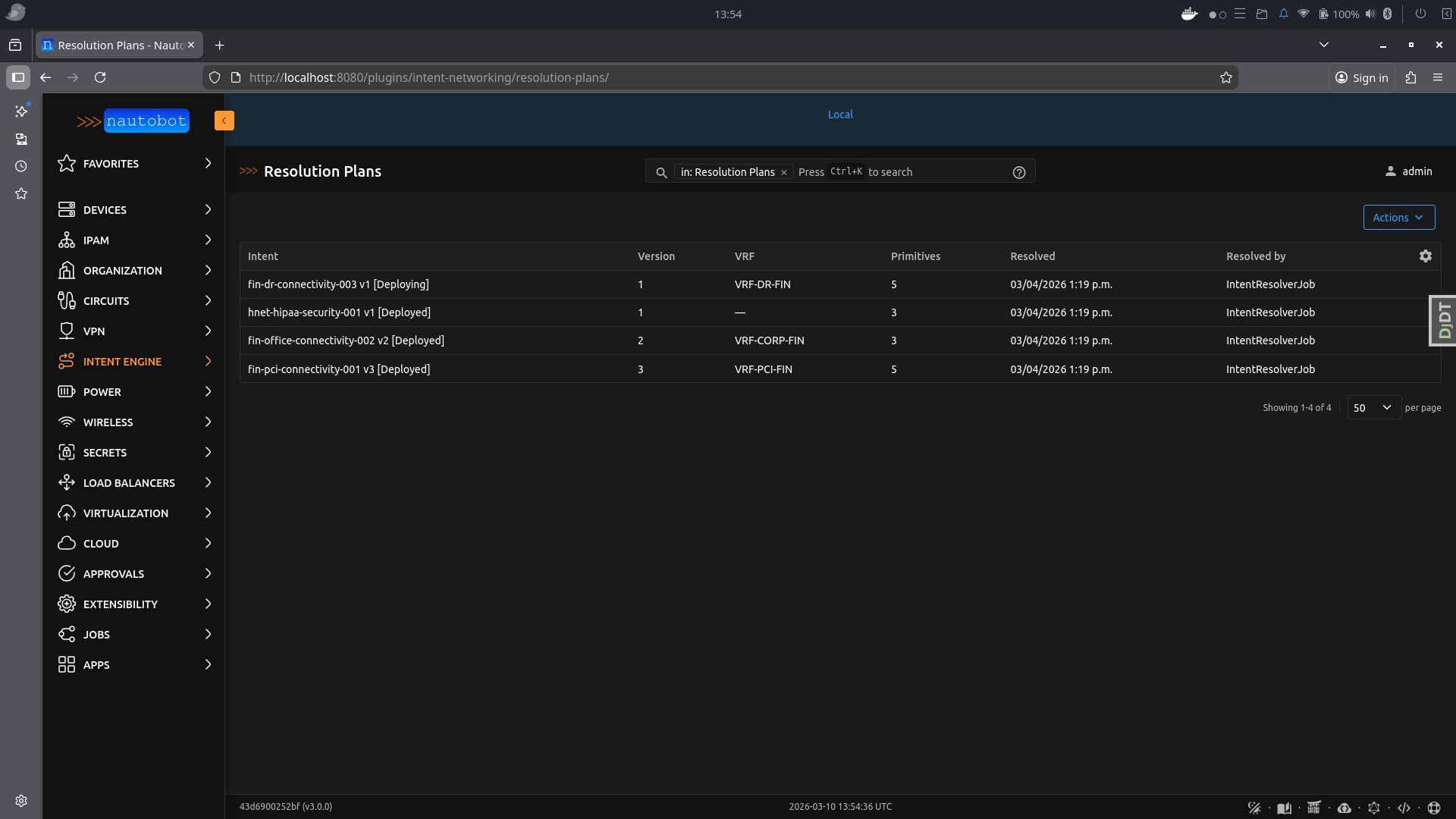Open fin-dr-connectivity-003 v1 intent link

point(338,284)
